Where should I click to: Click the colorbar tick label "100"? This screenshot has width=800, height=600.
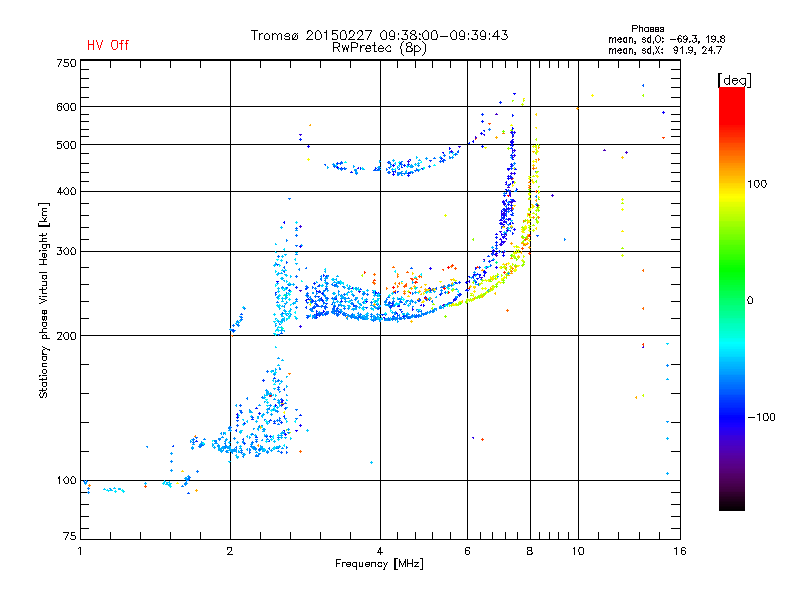pos(757,184)
